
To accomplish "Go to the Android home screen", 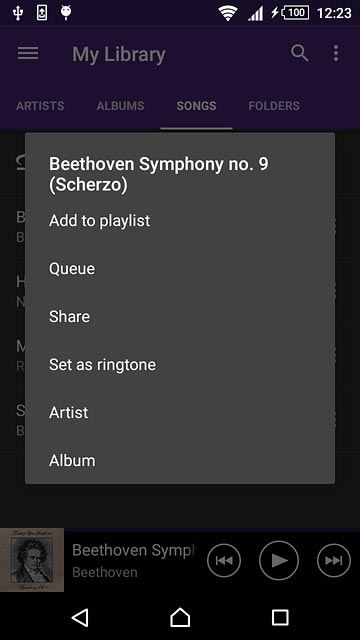I will pos(180,617).
